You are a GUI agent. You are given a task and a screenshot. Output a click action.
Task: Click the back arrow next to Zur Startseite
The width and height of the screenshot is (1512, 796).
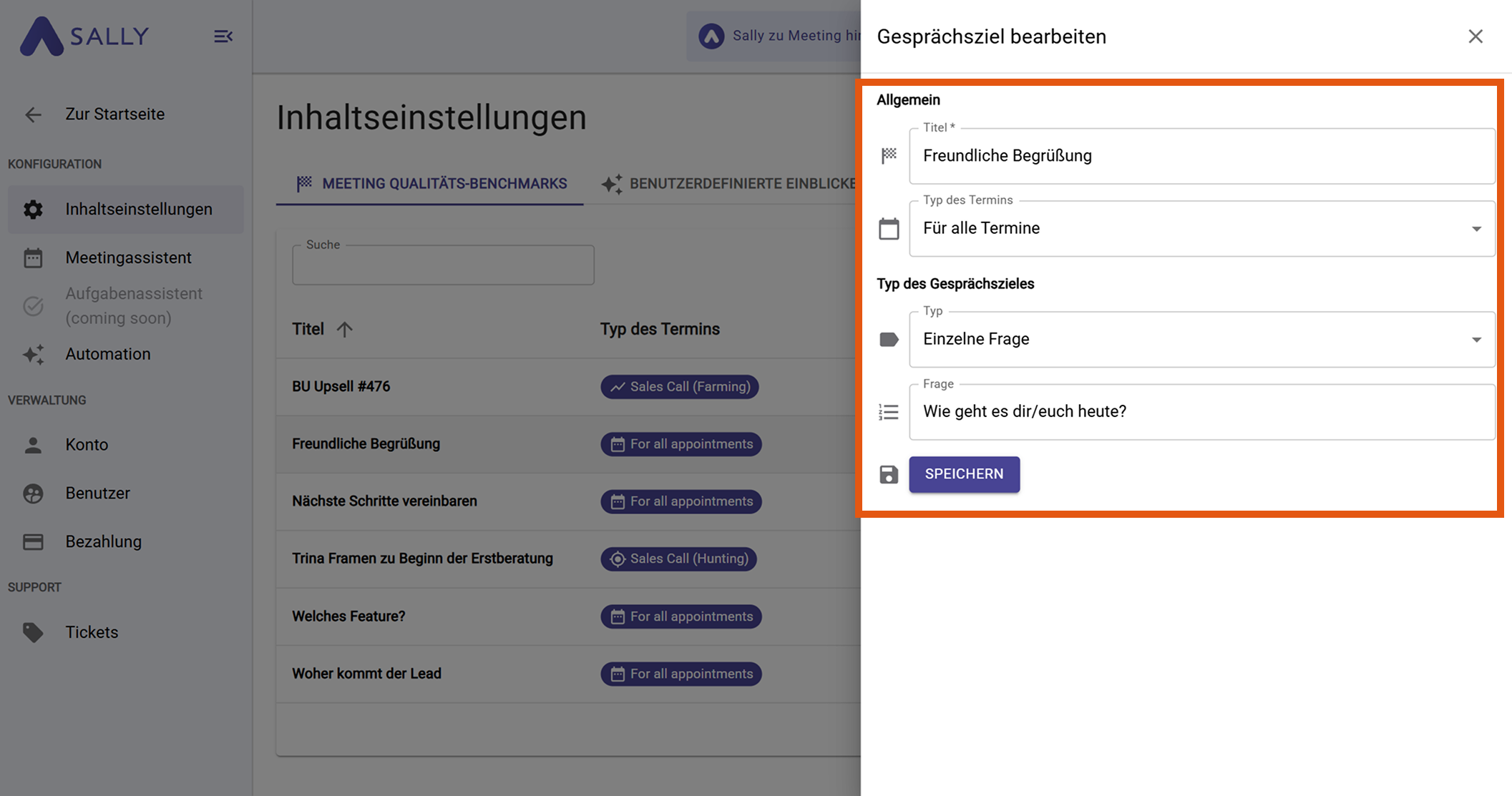pyautogui.click(x=33, y=114)
